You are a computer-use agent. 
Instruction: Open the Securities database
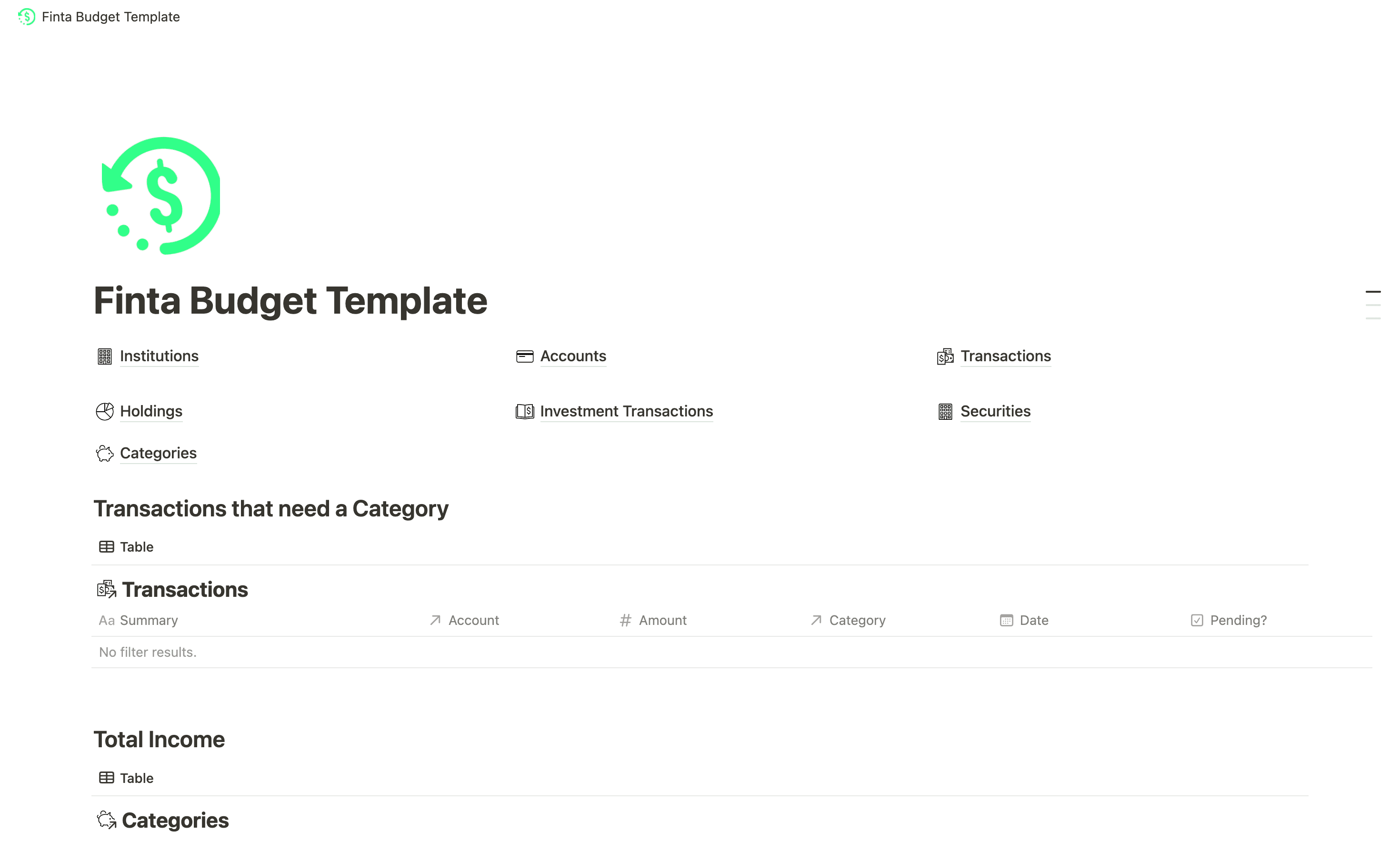pos(995,411)
